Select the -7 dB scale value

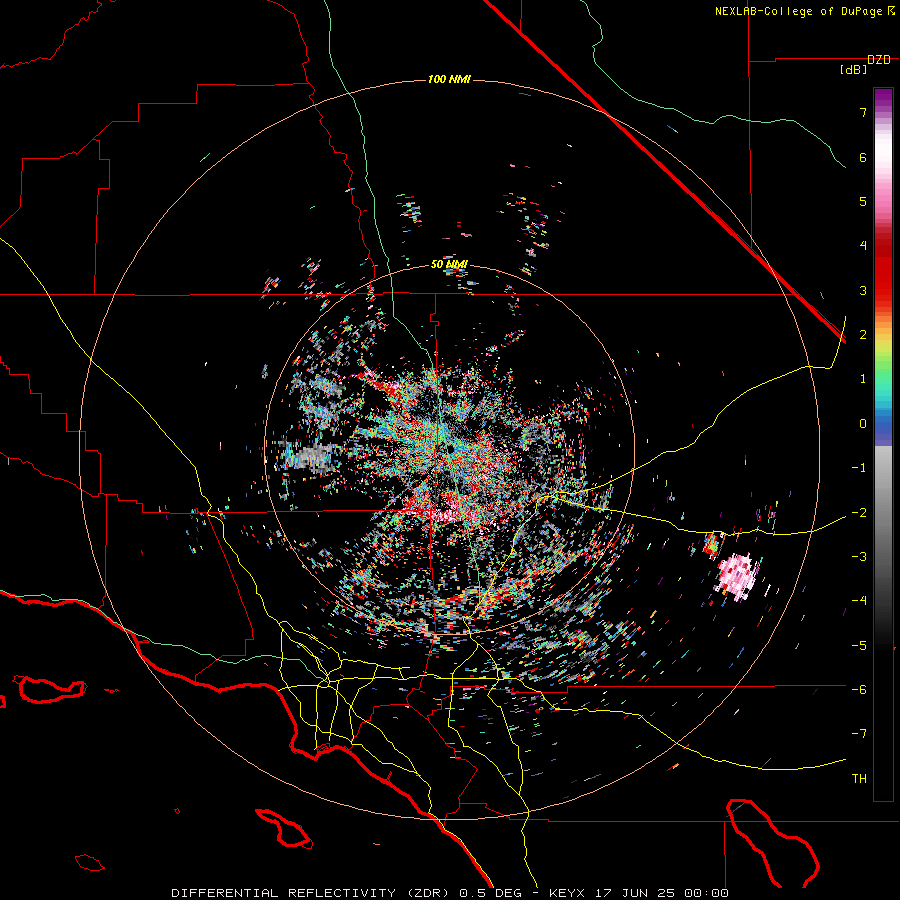pyautogui.click(x=859, y=734)
